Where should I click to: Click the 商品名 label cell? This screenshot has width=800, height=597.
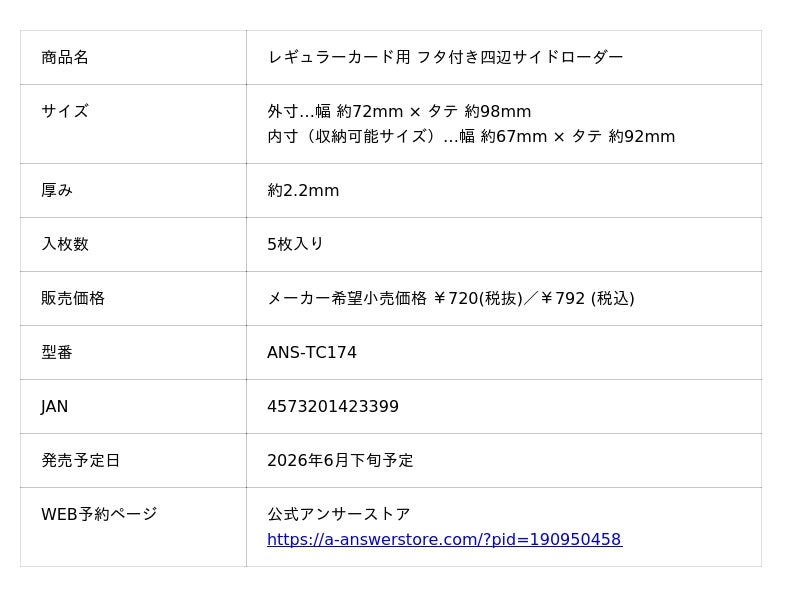(x=65, y=57)
